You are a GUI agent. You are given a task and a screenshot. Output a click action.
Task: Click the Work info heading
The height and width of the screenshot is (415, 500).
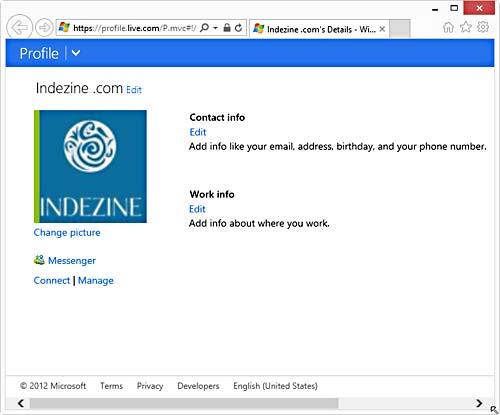(x=212, y=194)
